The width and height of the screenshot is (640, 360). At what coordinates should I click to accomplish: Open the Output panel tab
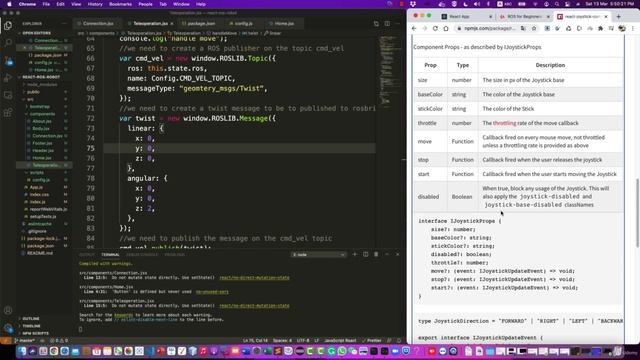(87, 254)
